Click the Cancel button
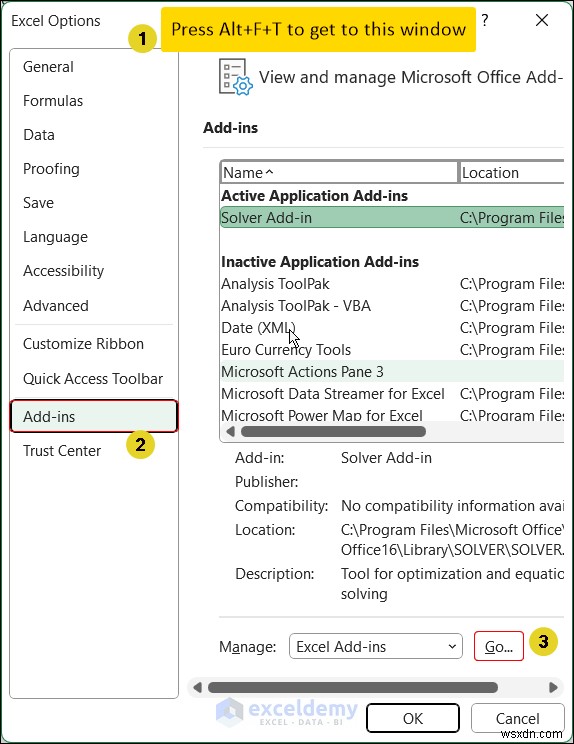This screenshot has height=744, width=574. (x=518, y=718)
